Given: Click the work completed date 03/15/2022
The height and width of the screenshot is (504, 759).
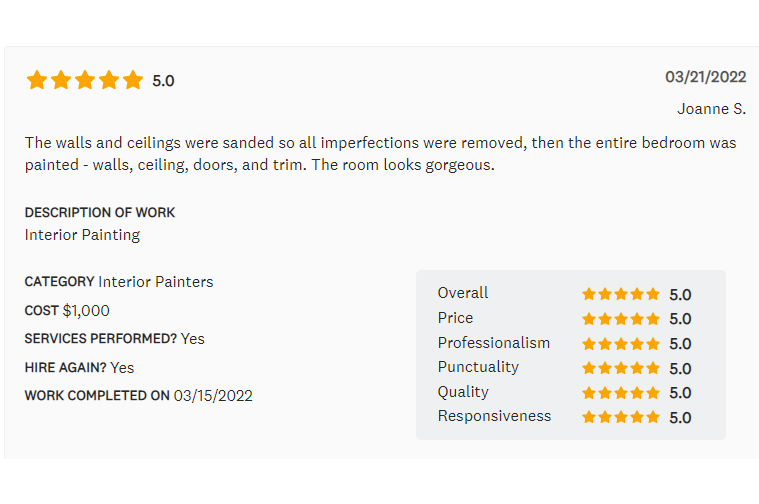Looking at the screenshot, I should click(213, 396).
